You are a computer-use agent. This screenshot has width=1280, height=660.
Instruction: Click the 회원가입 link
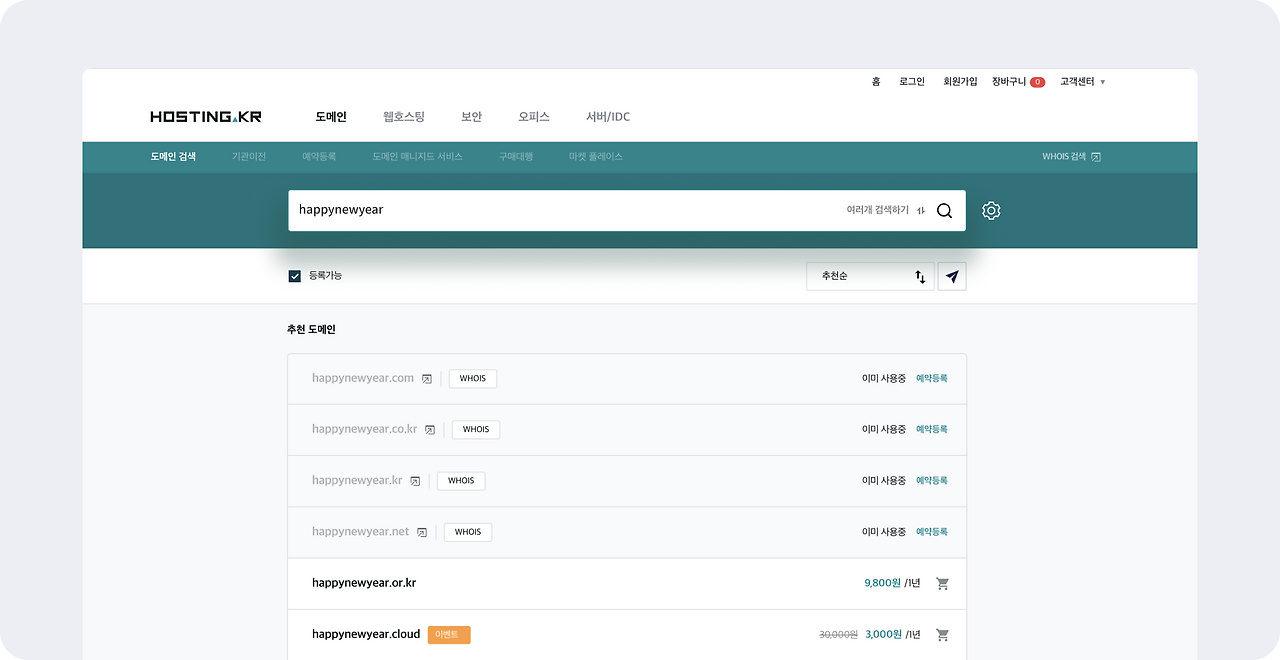960,82
